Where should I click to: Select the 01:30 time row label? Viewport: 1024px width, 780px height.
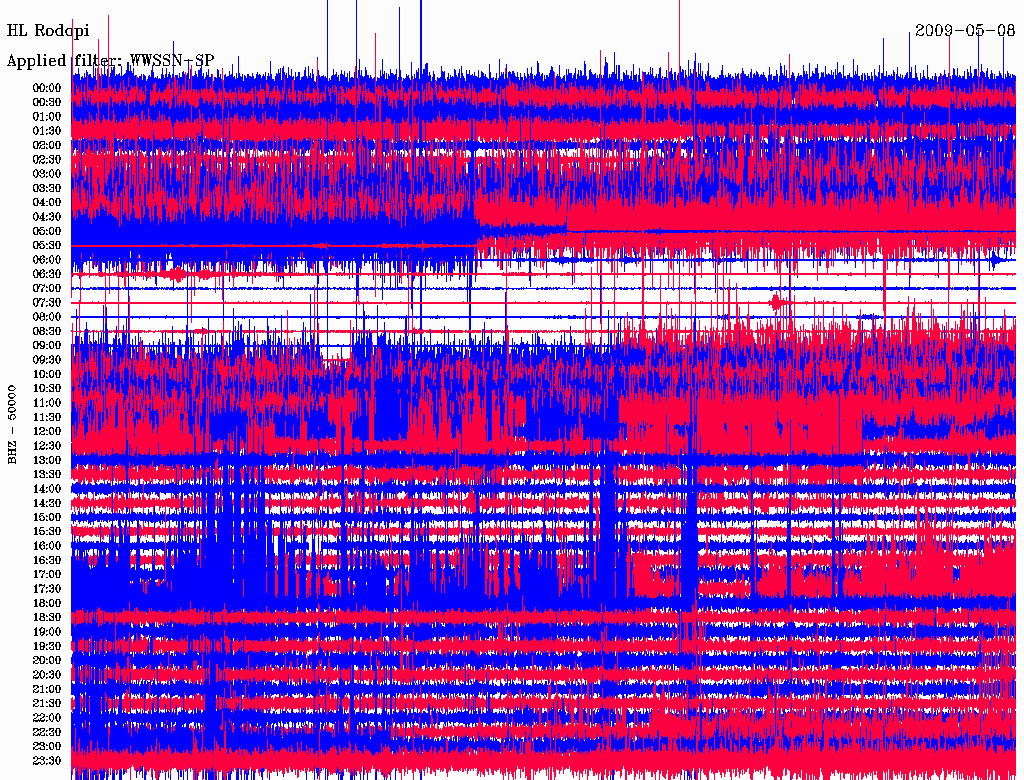click(x=47, y=131)
